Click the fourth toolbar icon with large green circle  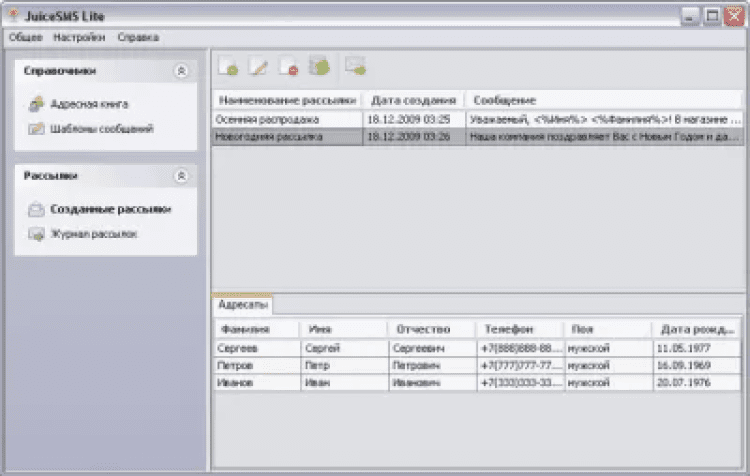320,66
